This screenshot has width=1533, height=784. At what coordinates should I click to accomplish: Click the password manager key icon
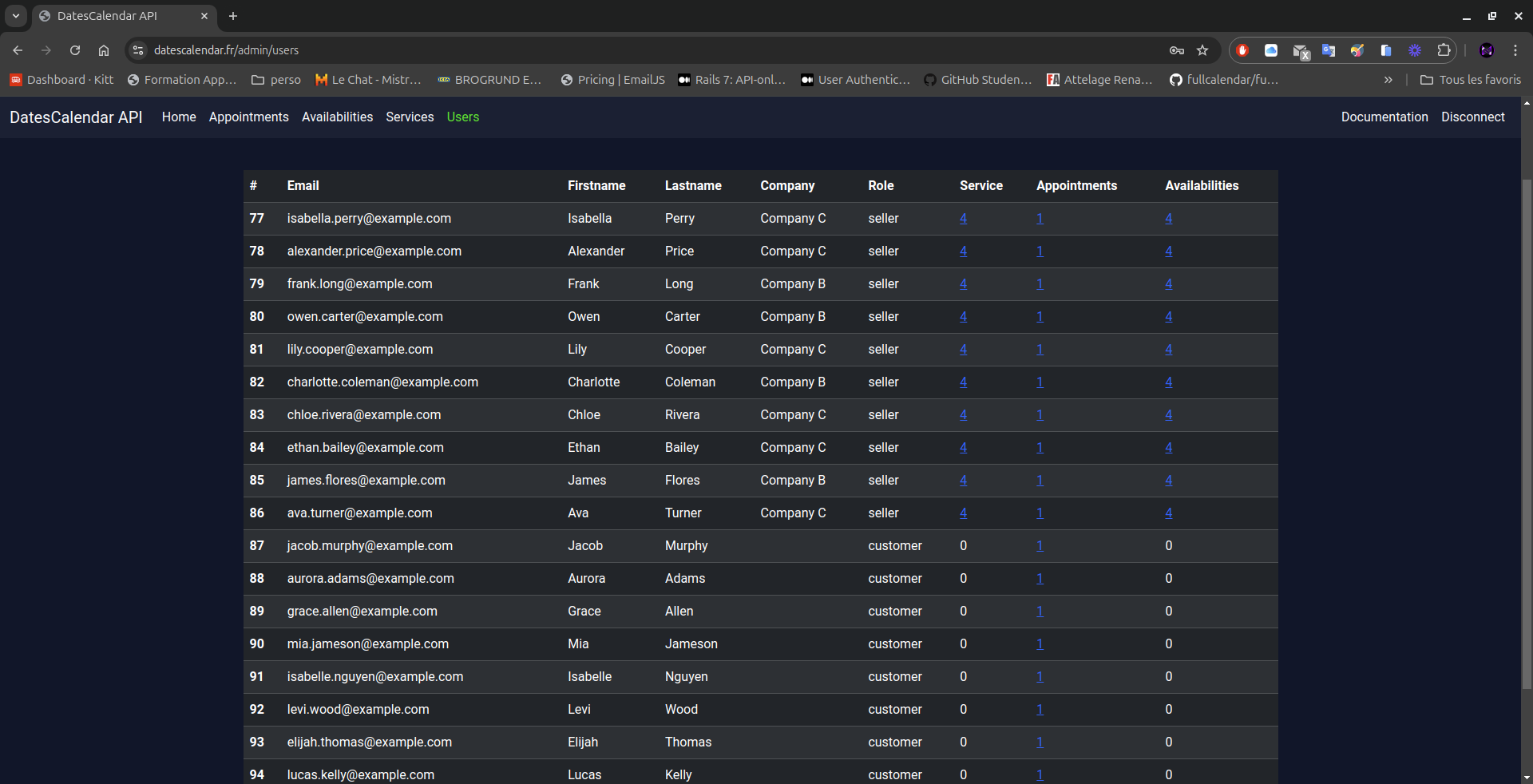click(1177, 50)
